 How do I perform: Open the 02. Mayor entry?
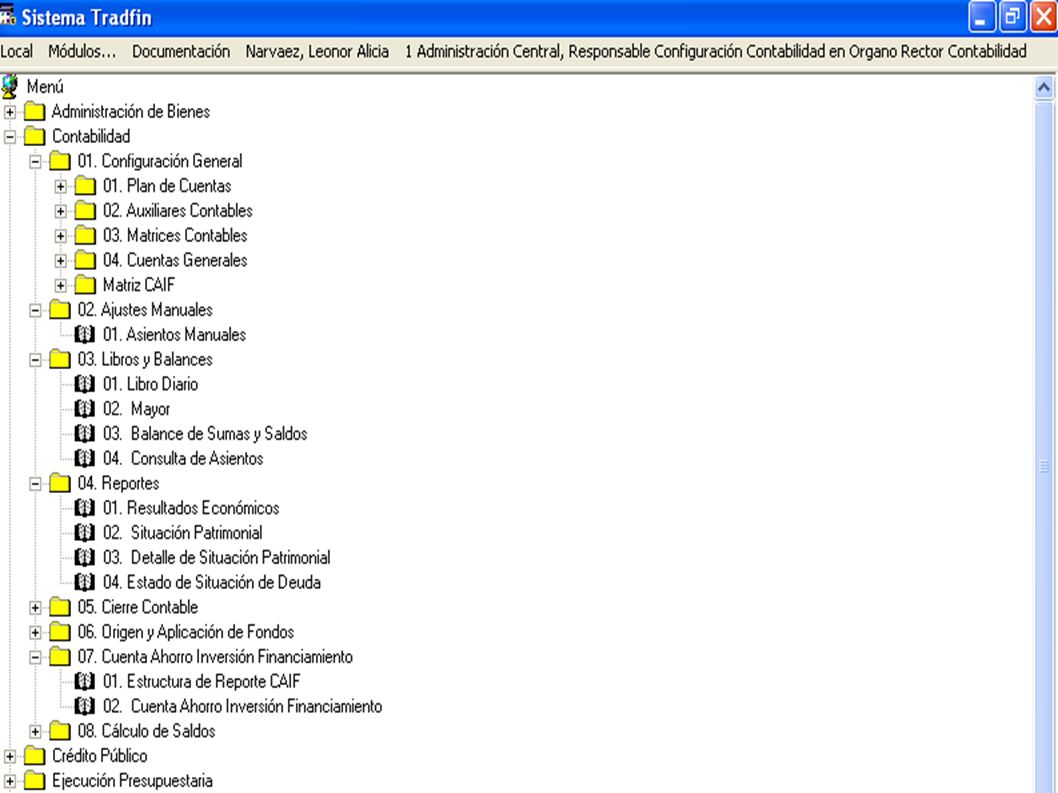coord(136,409)
